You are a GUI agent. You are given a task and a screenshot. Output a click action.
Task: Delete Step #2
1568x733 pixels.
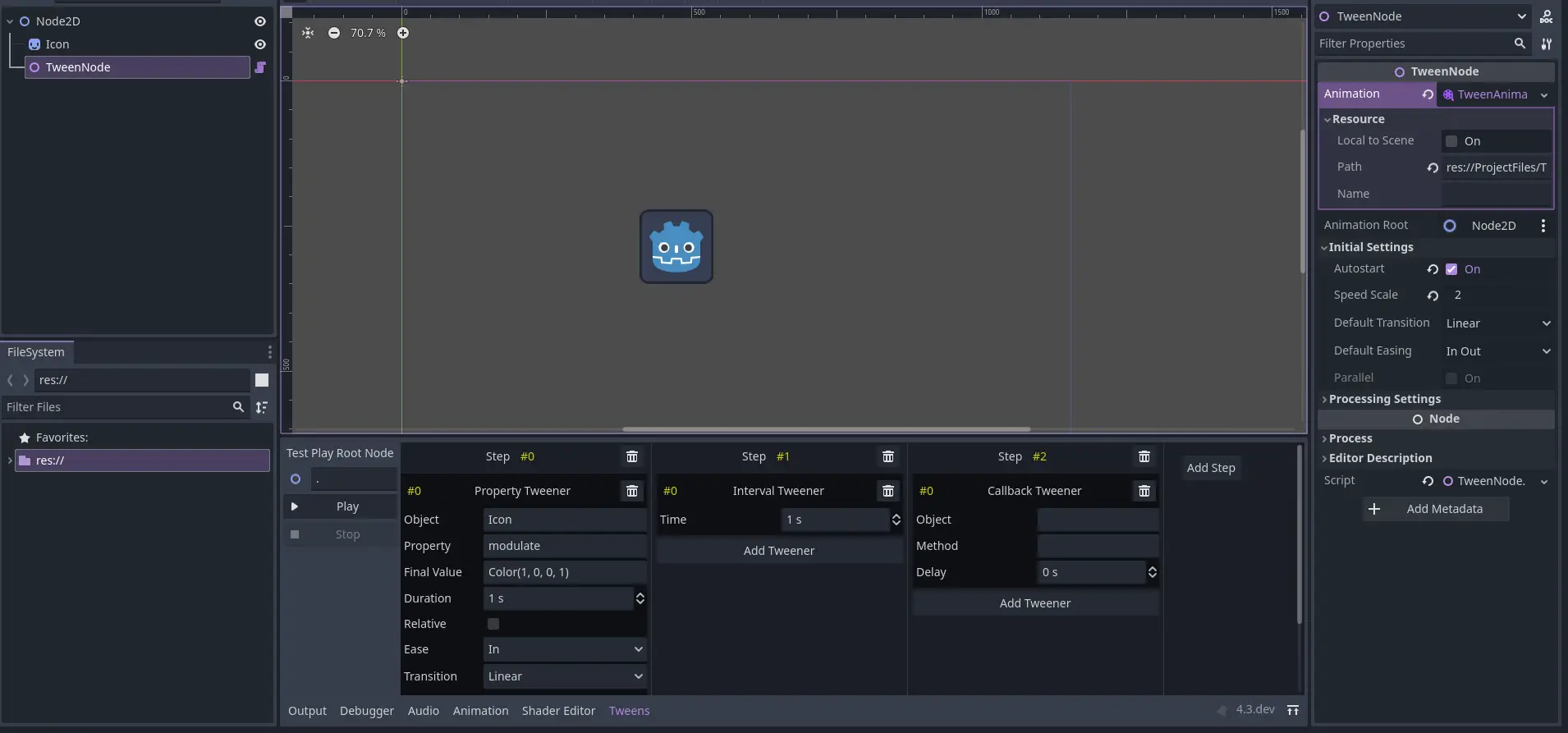(x=1144, y=456)
